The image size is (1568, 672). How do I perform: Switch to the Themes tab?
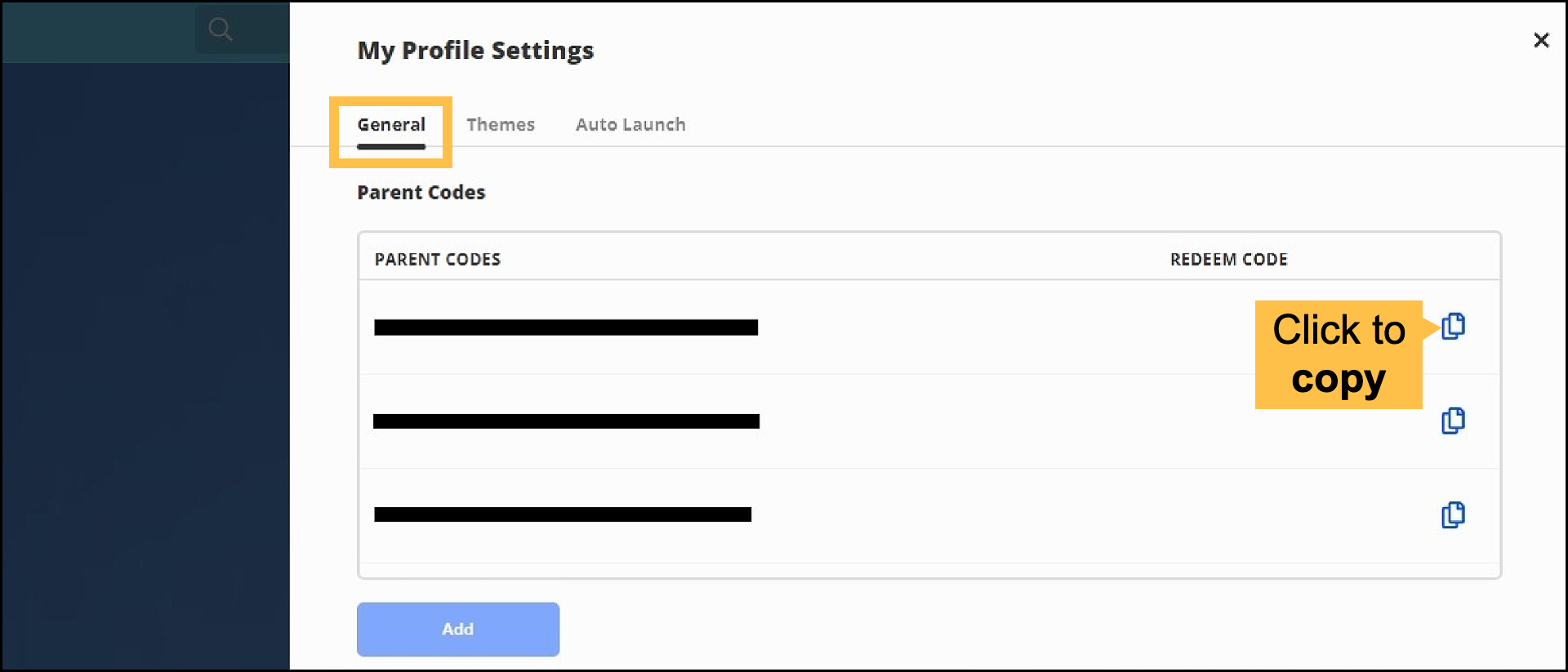501,124
